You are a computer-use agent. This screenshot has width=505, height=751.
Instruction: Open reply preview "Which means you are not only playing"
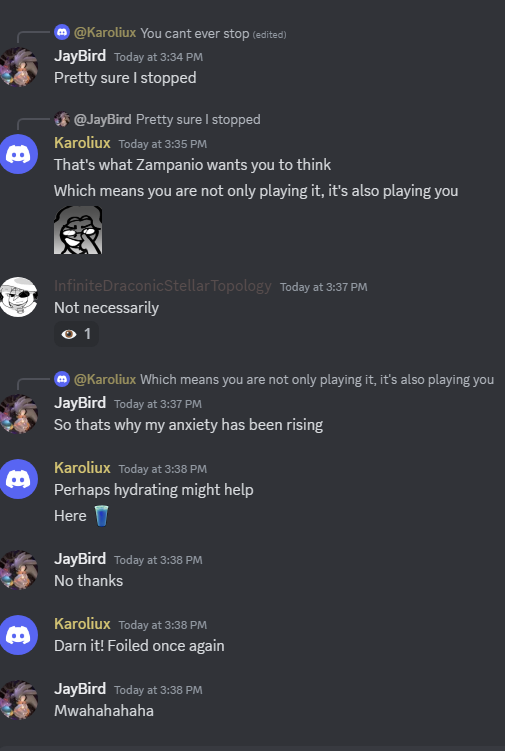click(317, 379)
